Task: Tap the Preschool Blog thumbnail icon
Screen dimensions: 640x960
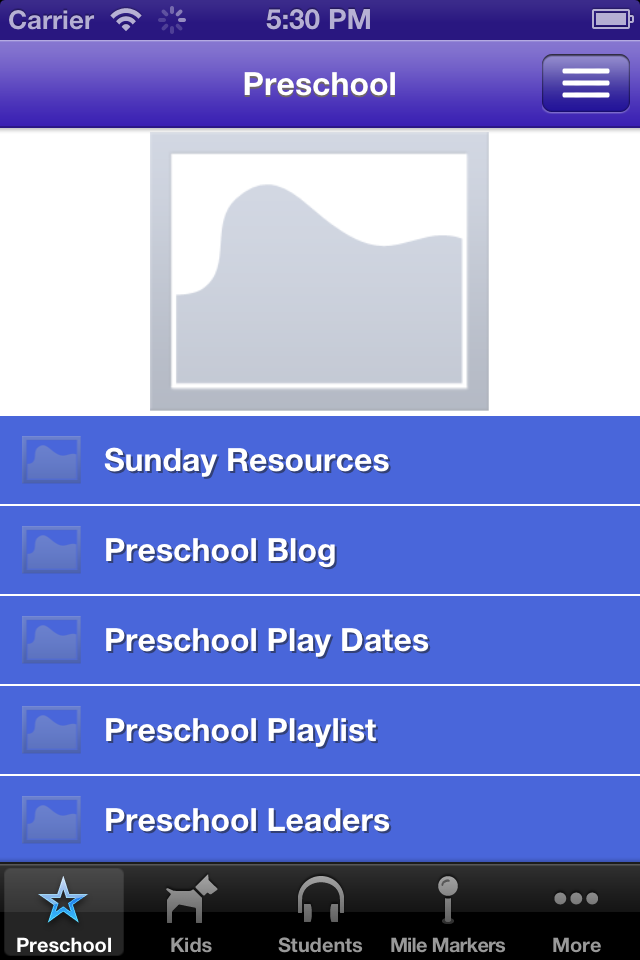Action: tap(52, 550)
